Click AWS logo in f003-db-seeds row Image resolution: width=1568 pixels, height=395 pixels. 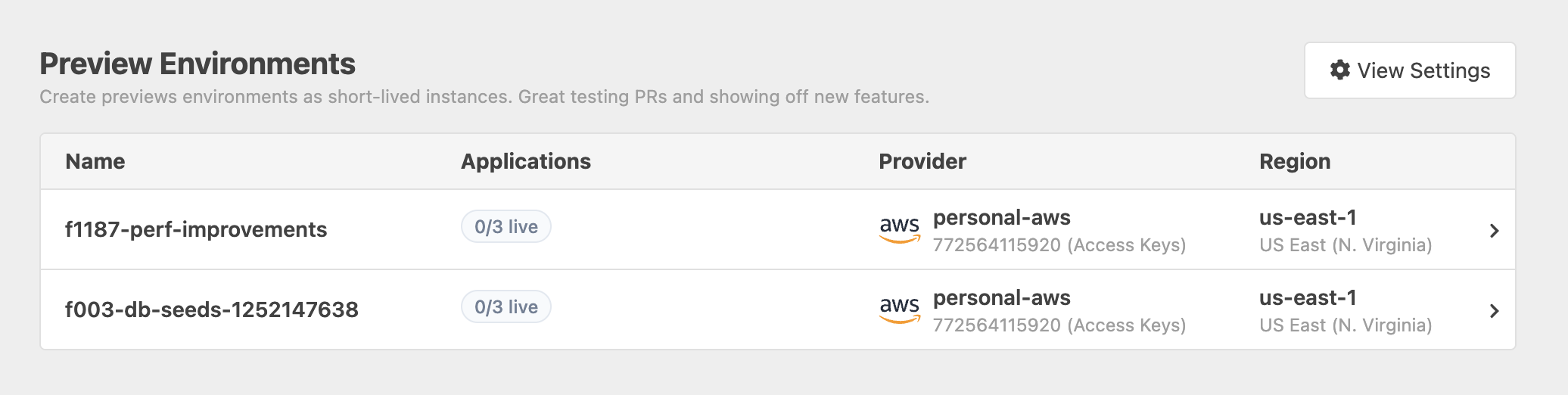click(x=899, y=309)
